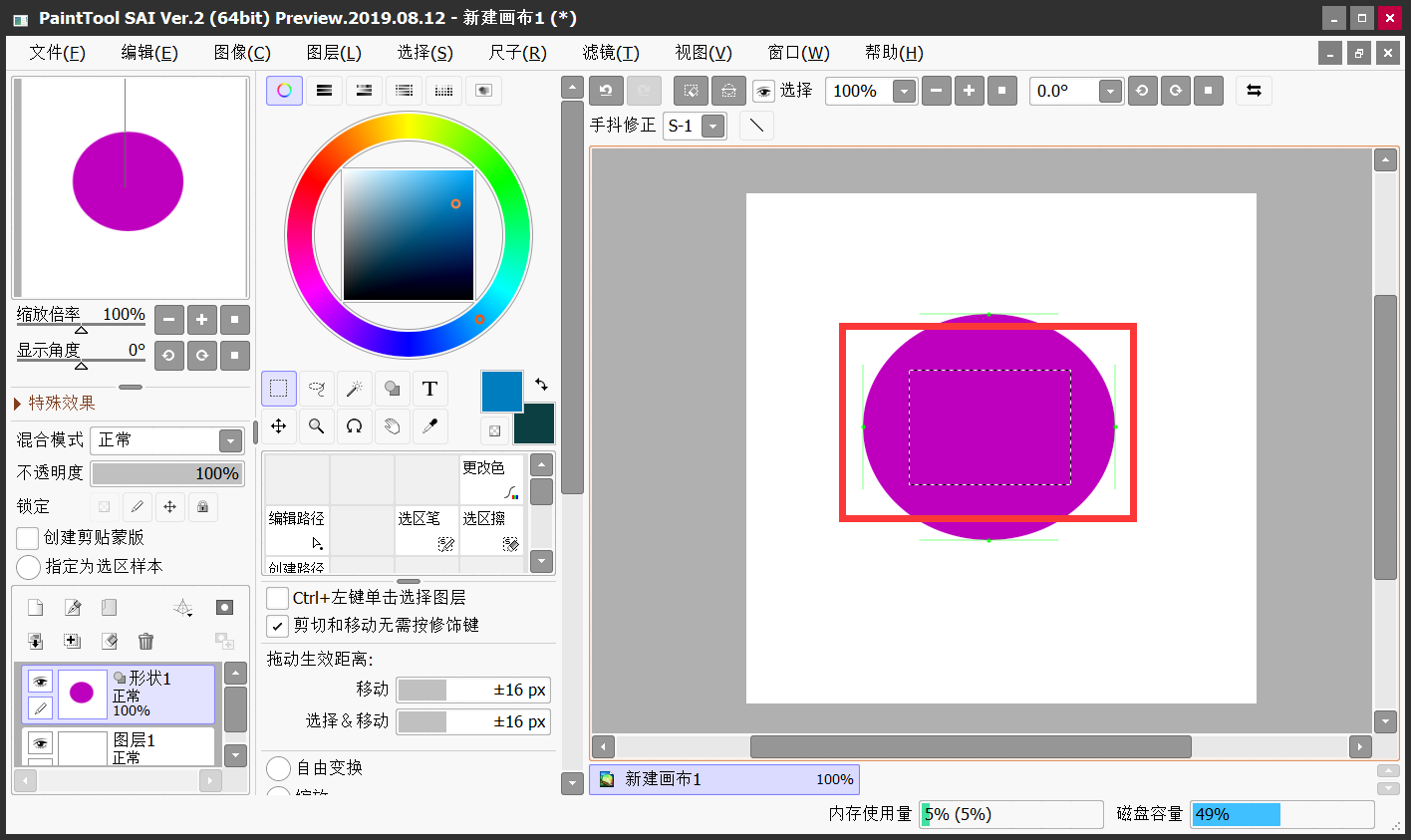Flip the canvas view horizontally
The height and width of the screenshot is (840, 1411).
pos(1254,91)
